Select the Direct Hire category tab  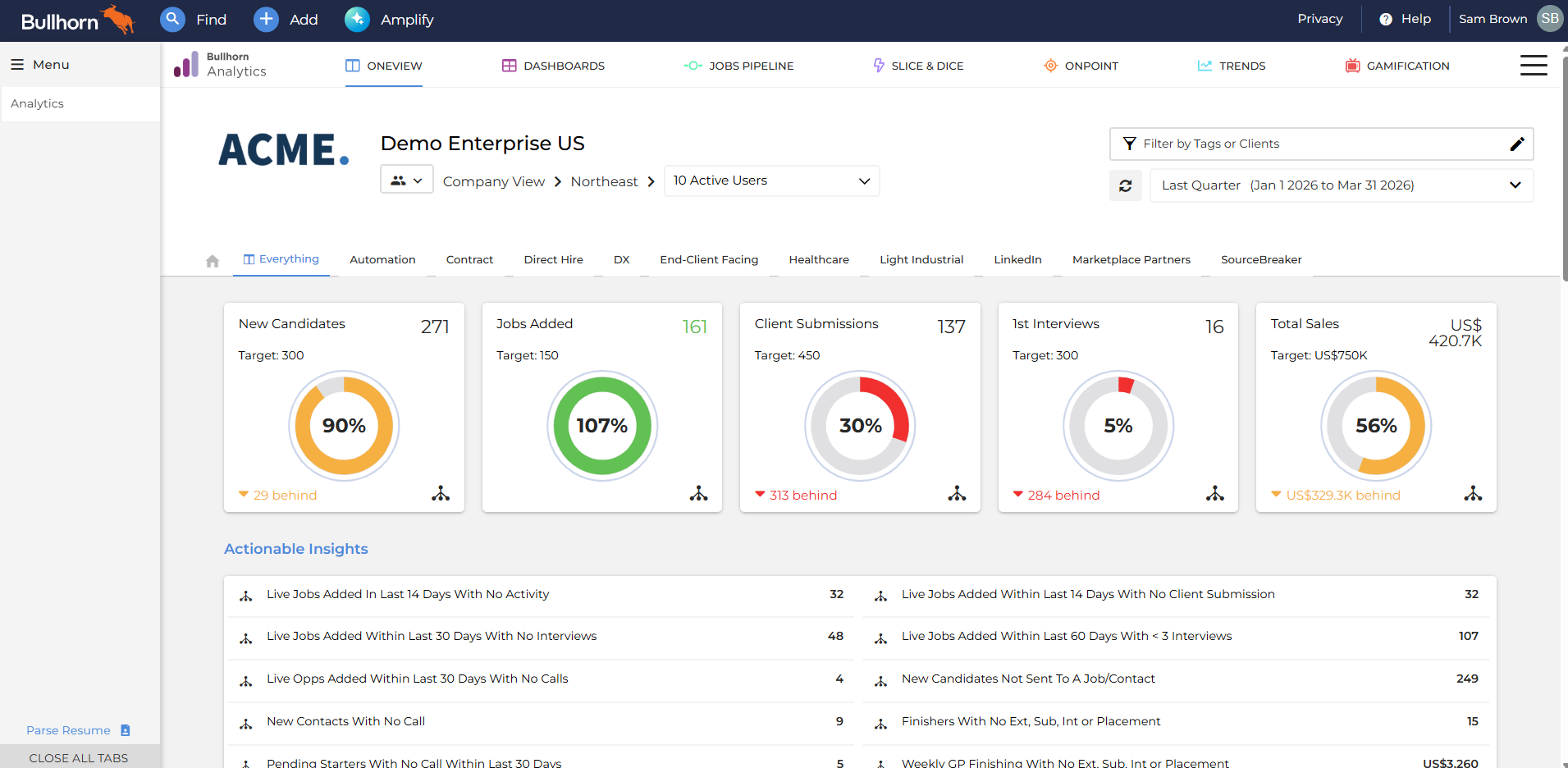554,259
